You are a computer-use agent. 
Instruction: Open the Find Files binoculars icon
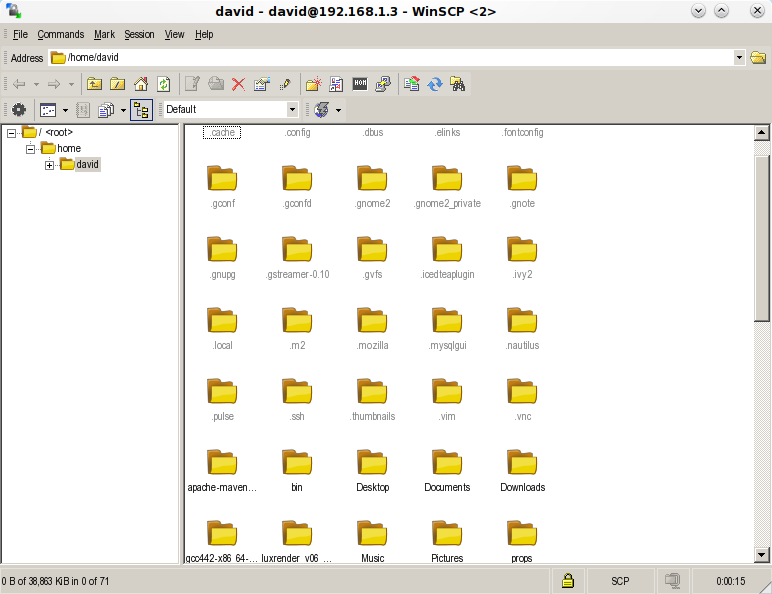(x=458, y=85)
